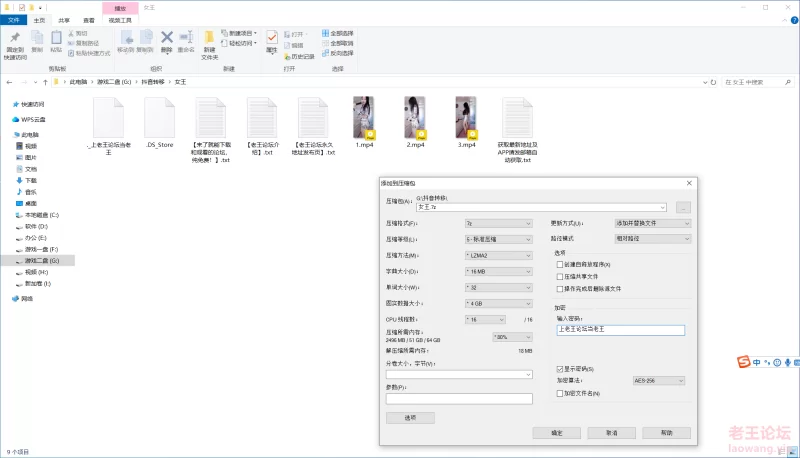Click 全部取消 in the ribbon
The width and height of the screenshot is (800, 458).
pyautogui.click(x=338, y=43)
